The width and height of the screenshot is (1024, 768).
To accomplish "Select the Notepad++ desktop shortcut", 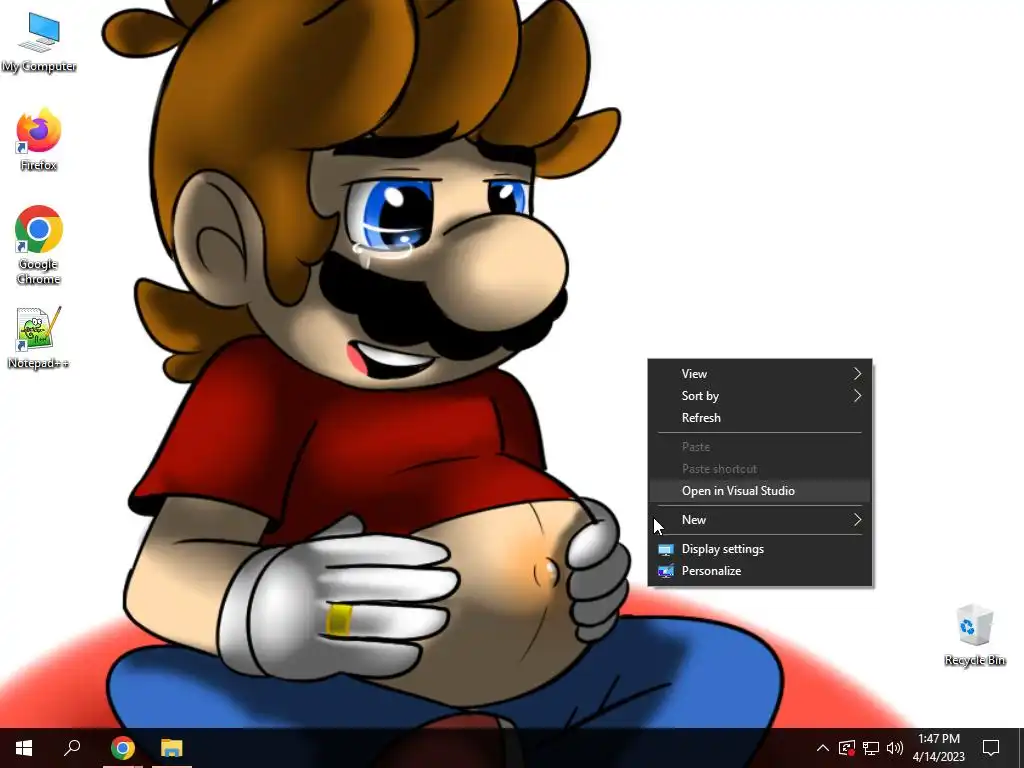I will coord(39,338).
